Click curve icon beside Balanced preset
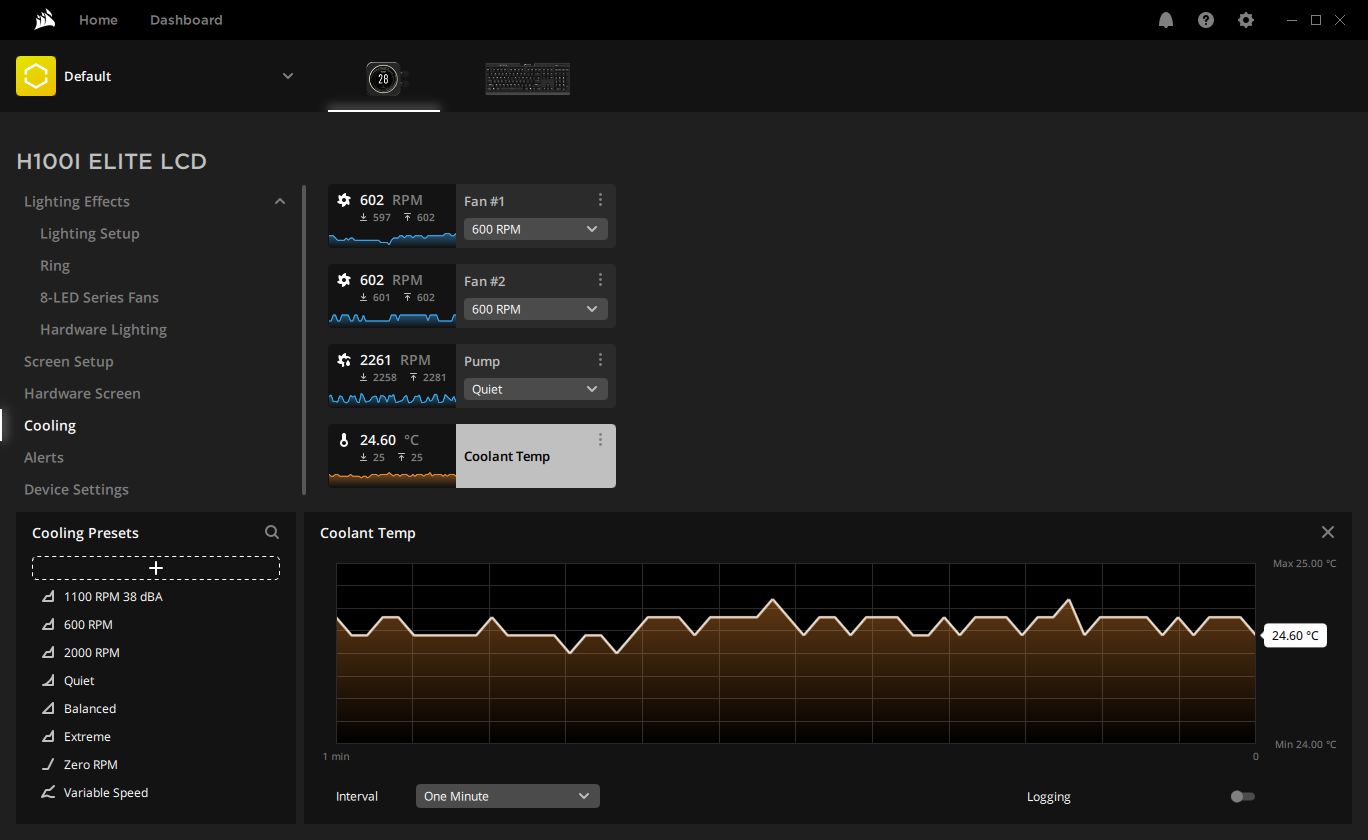Image resolution: width=1368 pixels, height=840 pixels. pyautogui.click(x=48, y=708)
